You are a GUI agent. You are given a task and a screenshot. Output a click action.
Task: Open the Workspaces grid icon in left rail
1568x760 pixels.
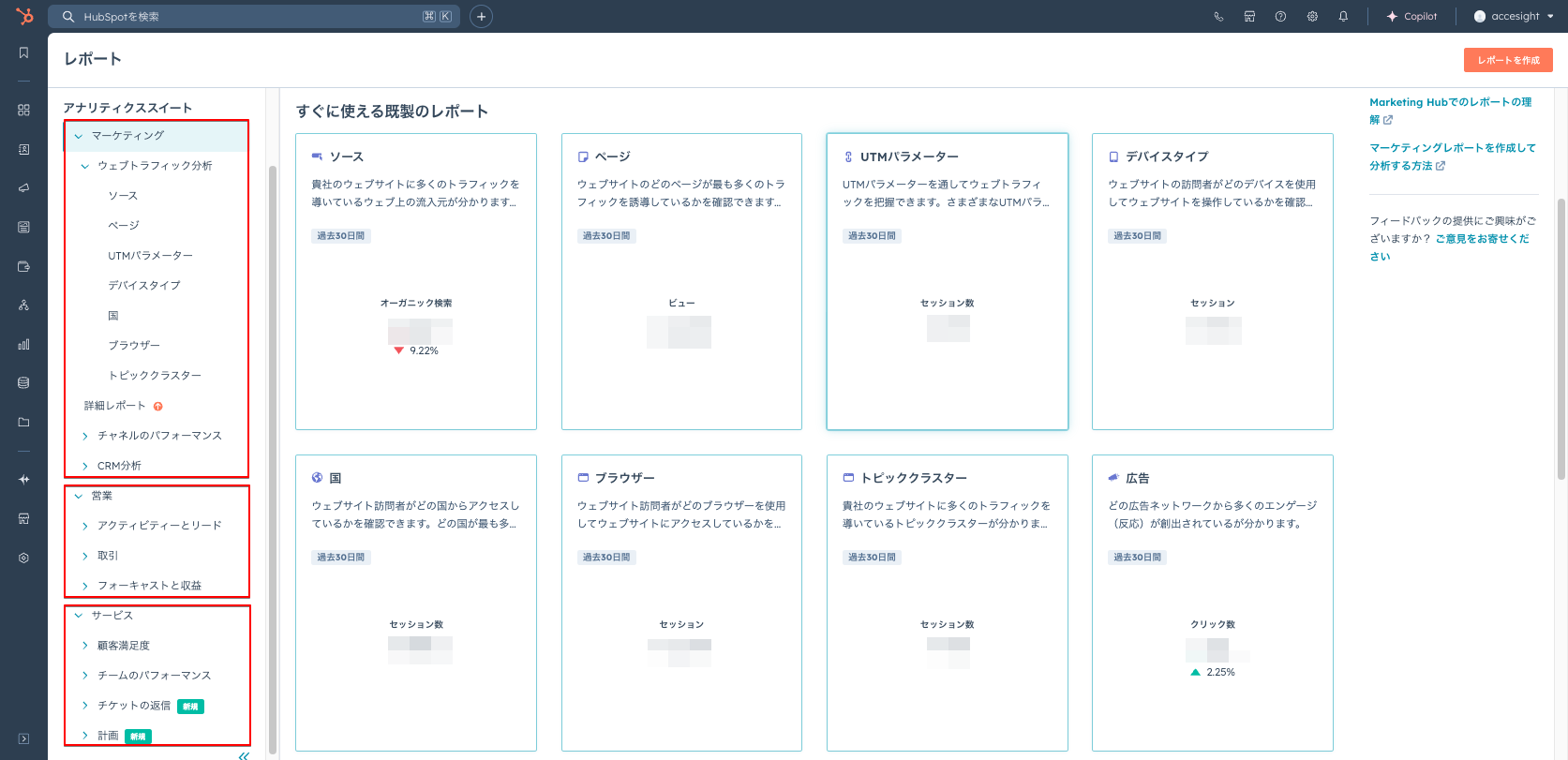pyautogui.click(x=23, y=110)
